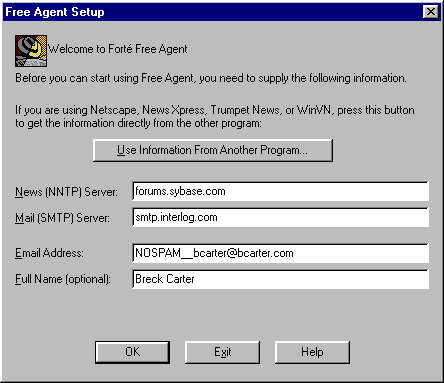Select the Mail (SMTP) Server field
Screen dimensions: 444x383
pyautogui.click(x=280, y=217)
